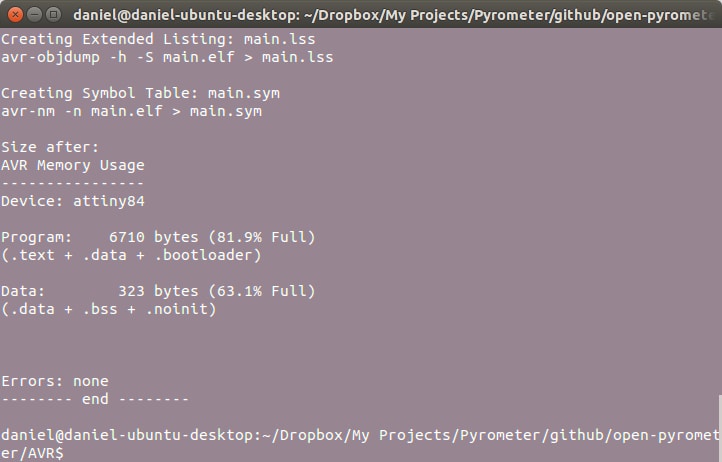This screenshot has height=462, width=722.
Task: Click the 'Errors: none' line
Action: pyautogui.click(x=55, y=381)
